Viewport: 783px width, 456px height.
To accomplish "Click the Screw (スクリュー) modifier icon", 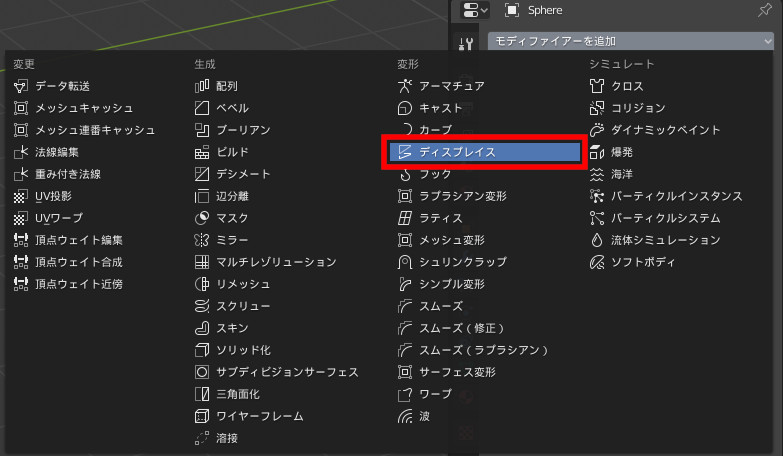I will (x=202, y=306).
